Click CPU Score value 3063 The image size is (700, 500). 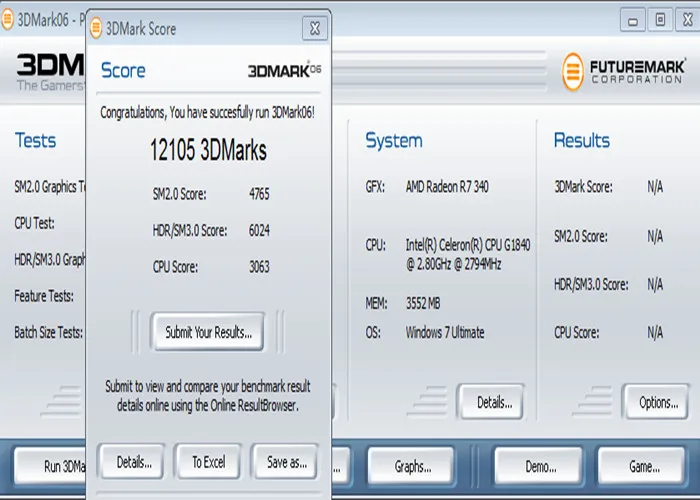click(259, 267)
